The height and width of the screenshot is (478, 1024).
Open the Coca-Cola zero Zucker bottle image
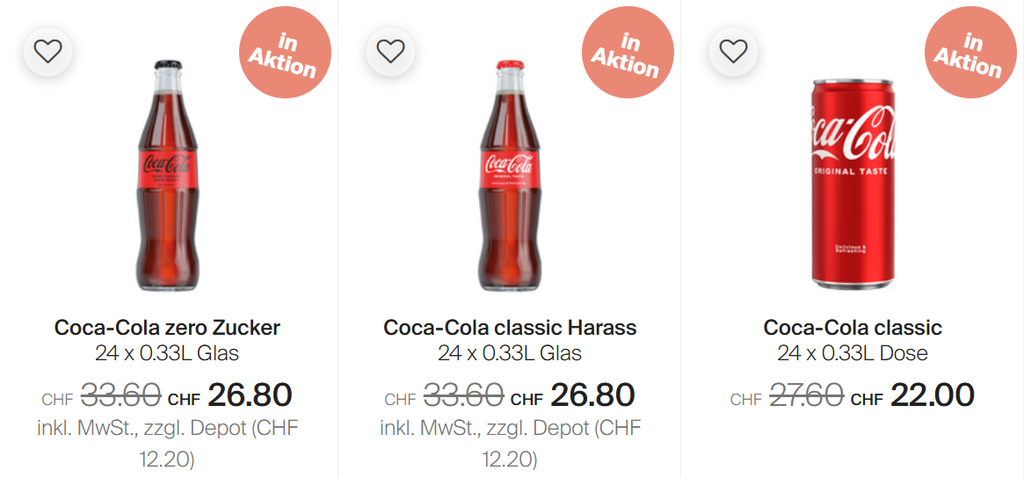(x=166, y=175)
